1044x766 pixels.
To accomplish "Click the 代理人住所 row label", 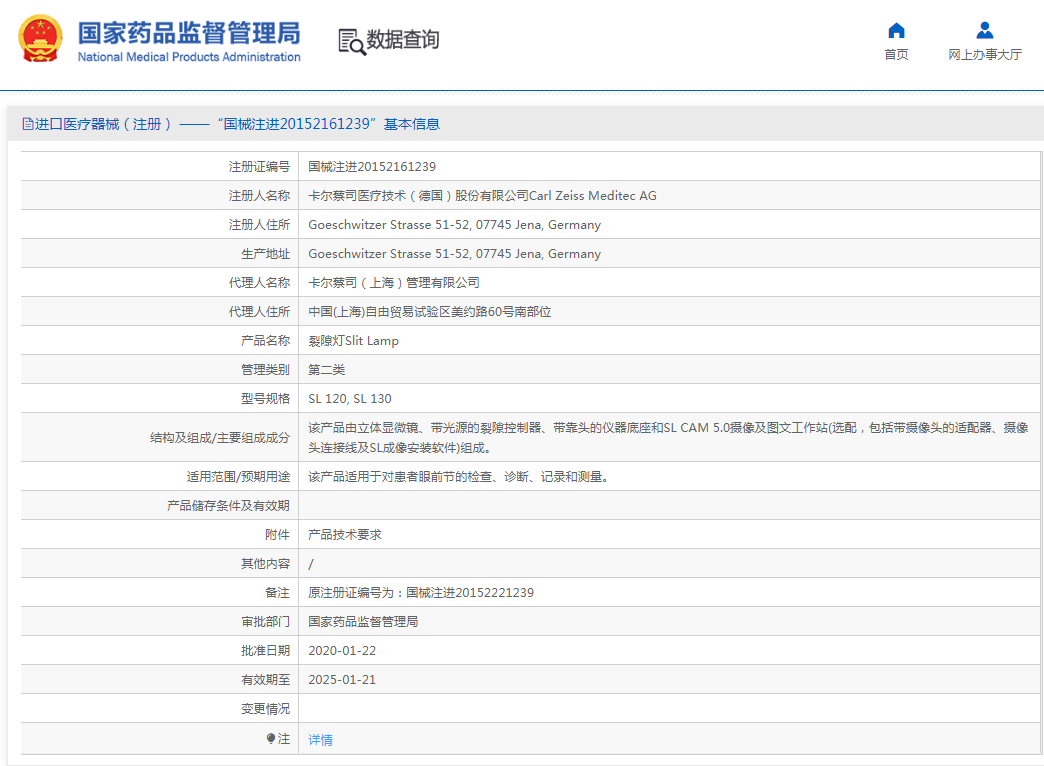I will click(260, 312).
